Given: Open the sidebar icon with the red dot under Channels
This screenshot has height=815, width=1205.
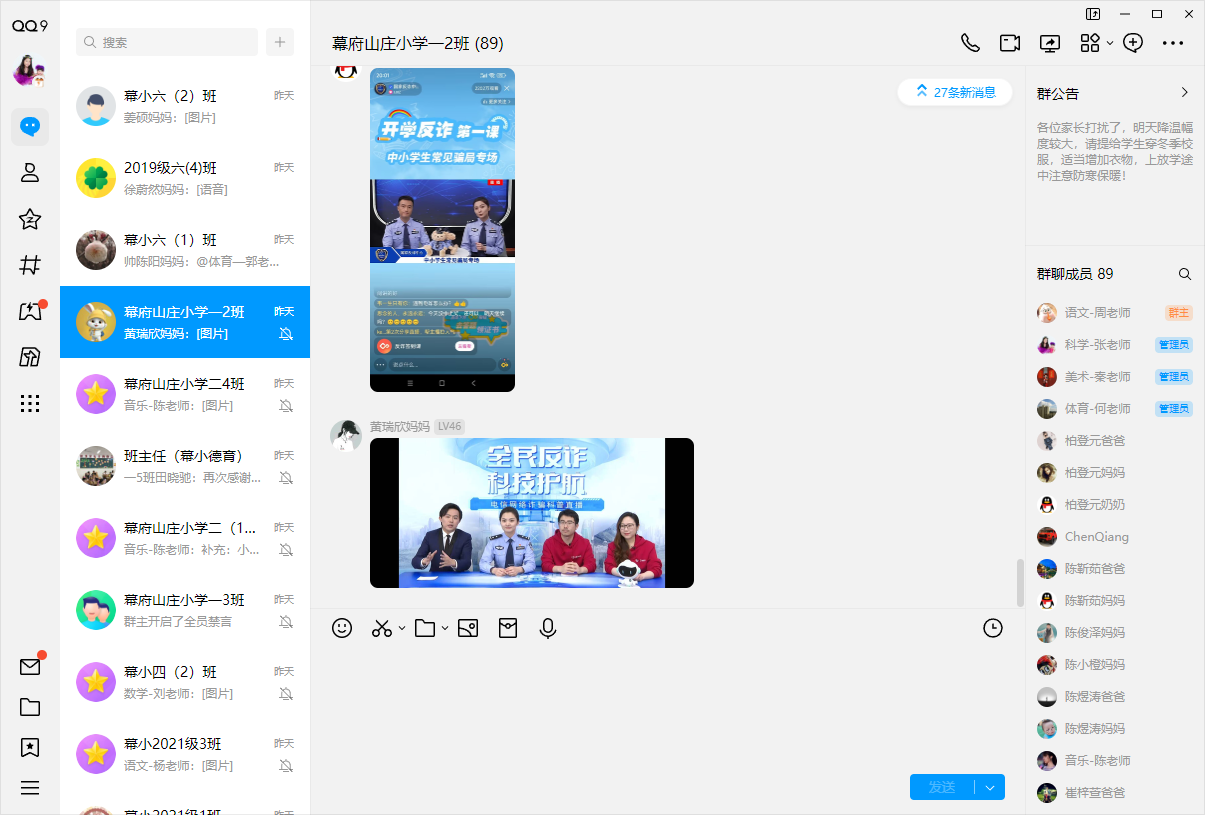Looking at the screenshot, I should click(30, 311).
